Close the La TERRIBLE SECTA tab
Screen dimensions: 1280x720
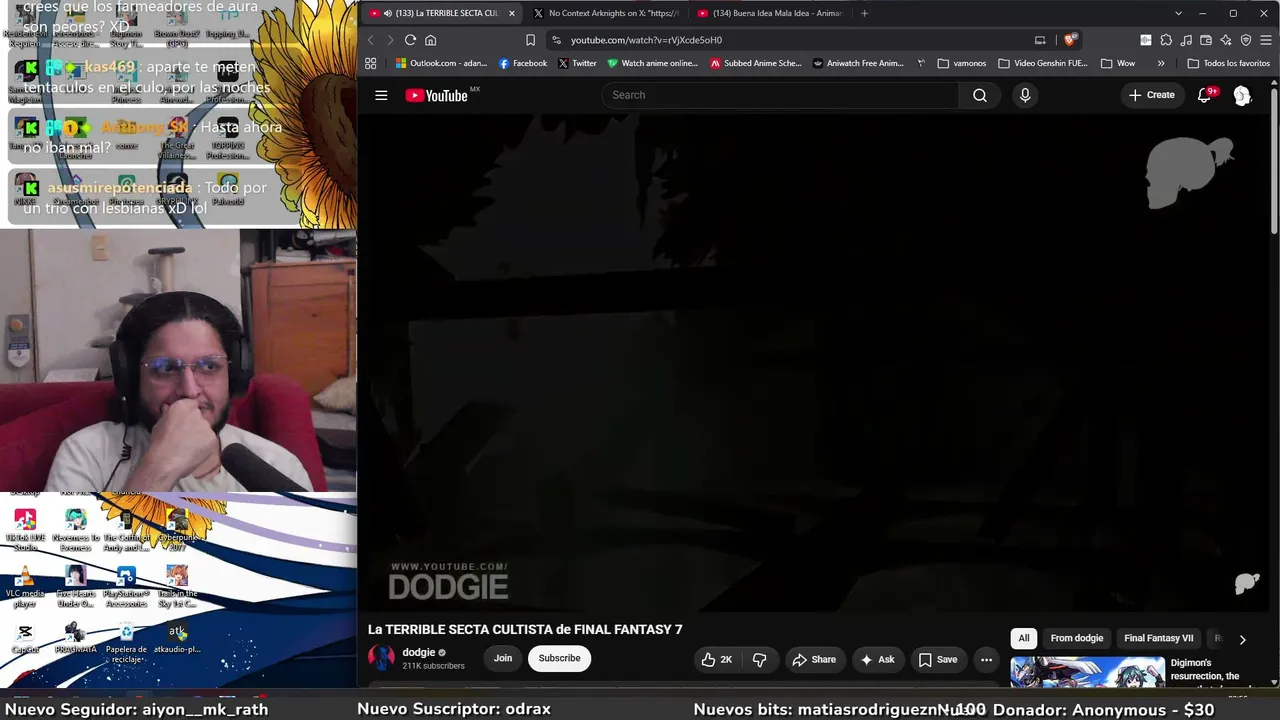[512, 13]
